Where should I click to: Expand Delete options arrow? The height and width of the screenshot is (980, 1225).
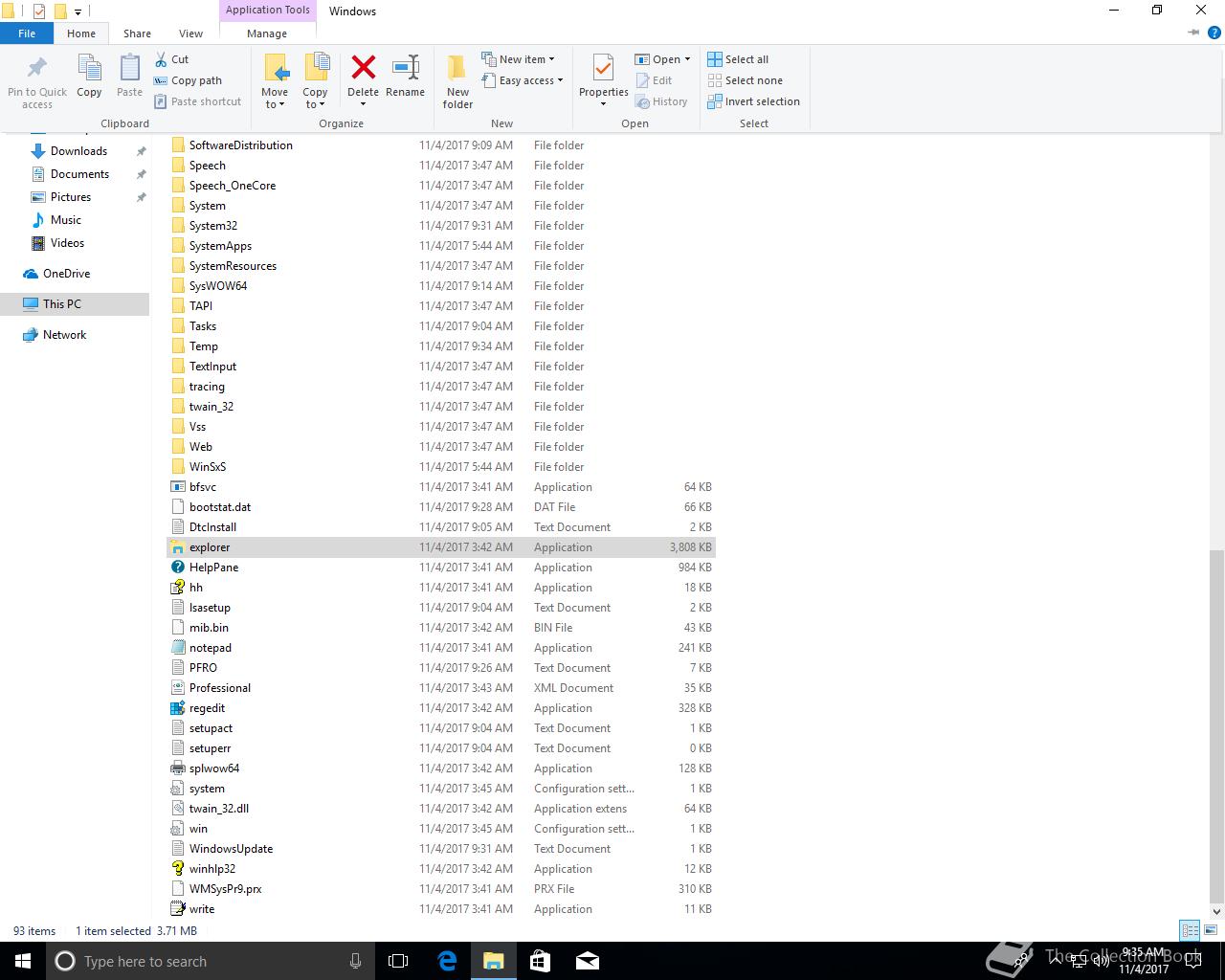pos(363,104)
